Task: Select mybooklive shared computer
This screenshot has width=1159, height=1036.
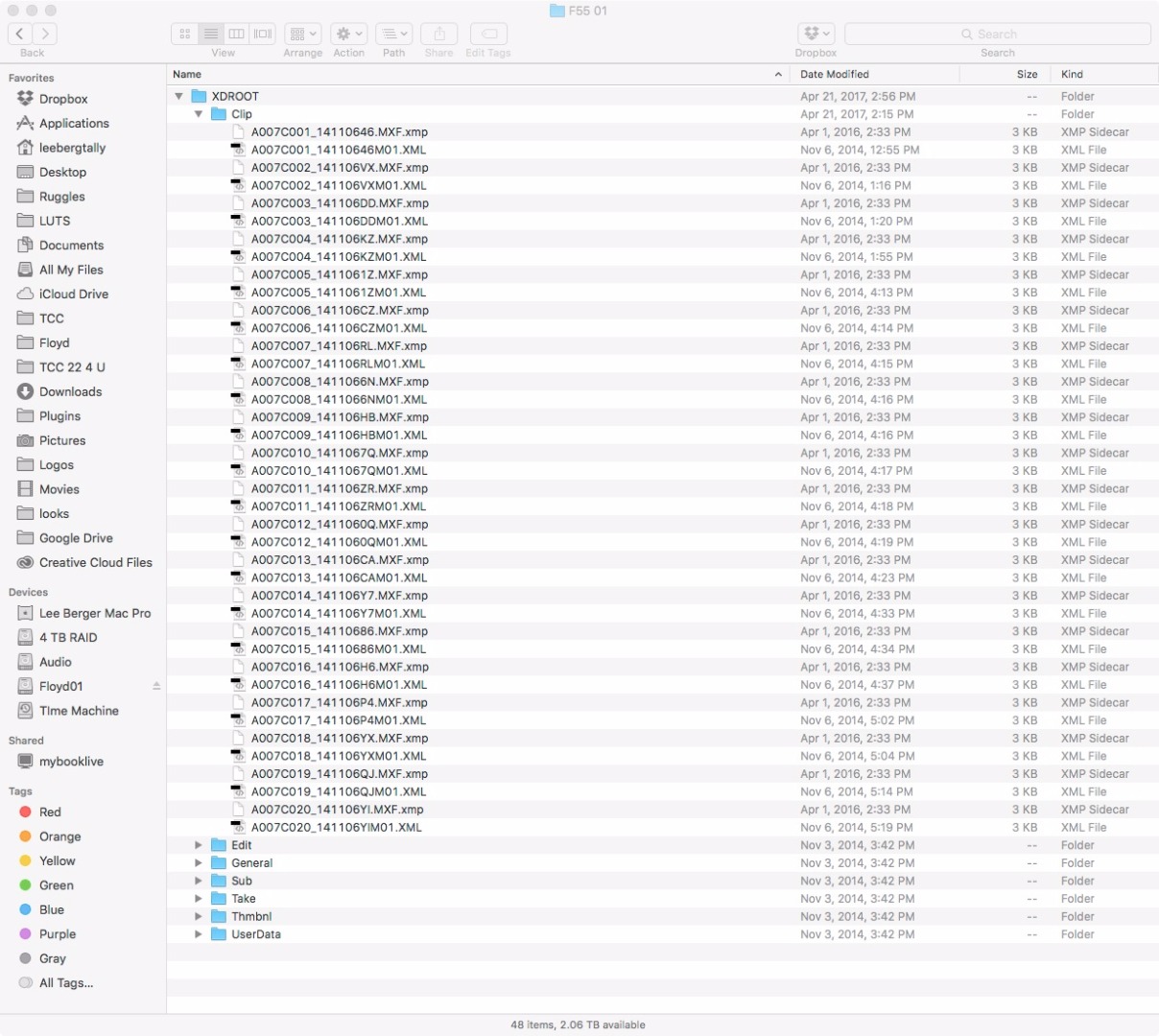Action: click(71, 762)
